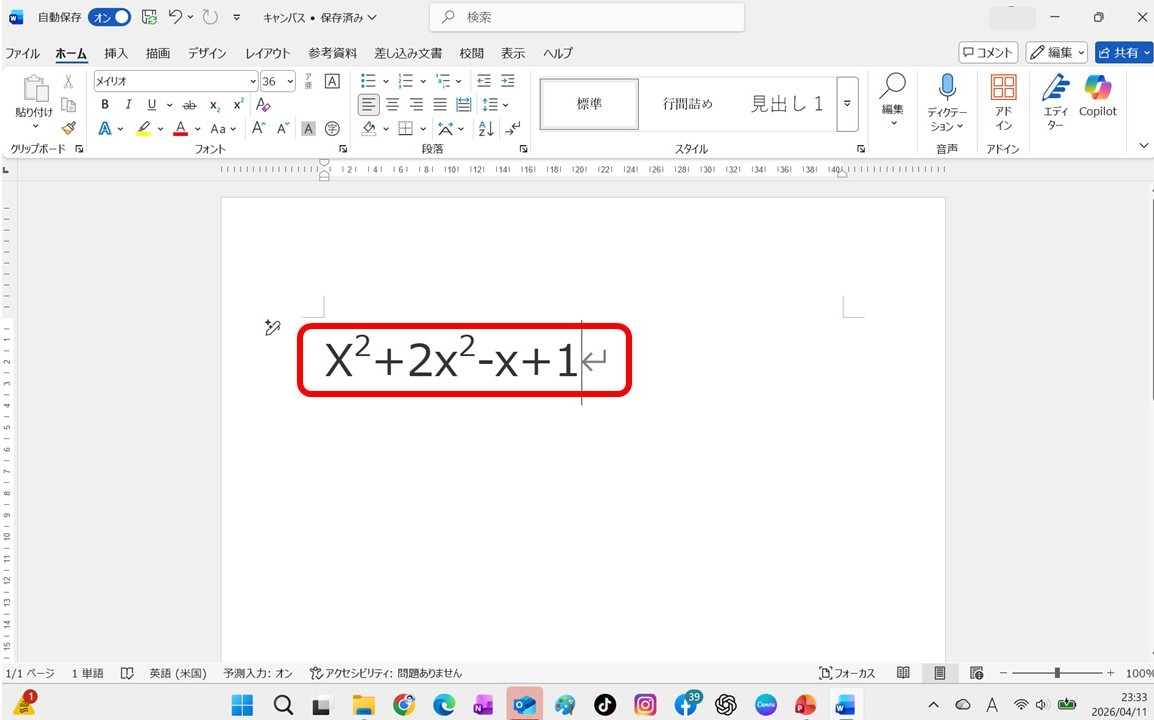Image resolution: width=1154 pixels, height=720 pixels.
Task: Toggle bold formatting
Action: [105, 105]
